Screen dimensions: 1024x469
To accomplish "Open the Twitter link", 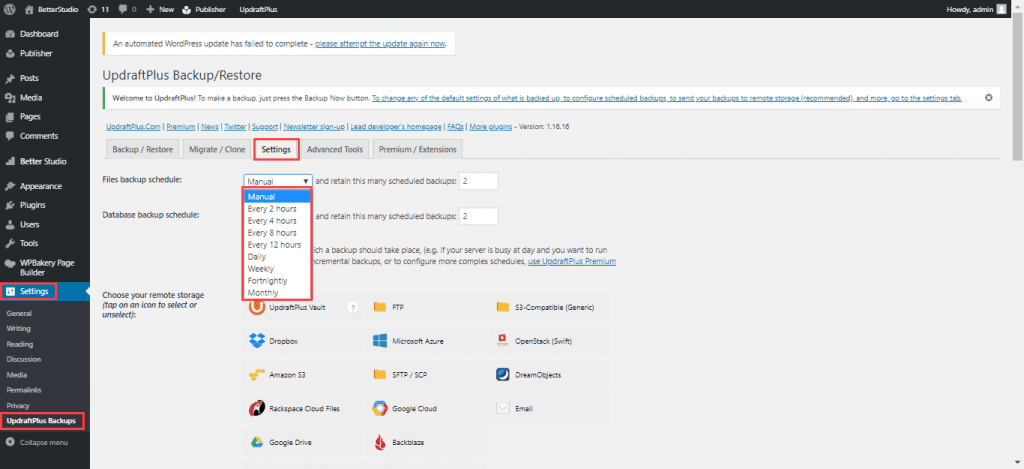I will point(235,127).
